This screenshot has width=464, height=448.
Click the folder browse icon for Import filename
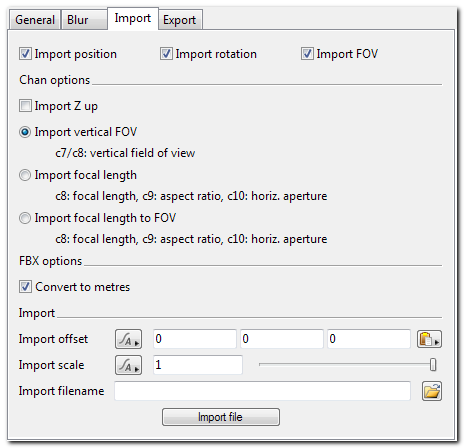(432, 391)
